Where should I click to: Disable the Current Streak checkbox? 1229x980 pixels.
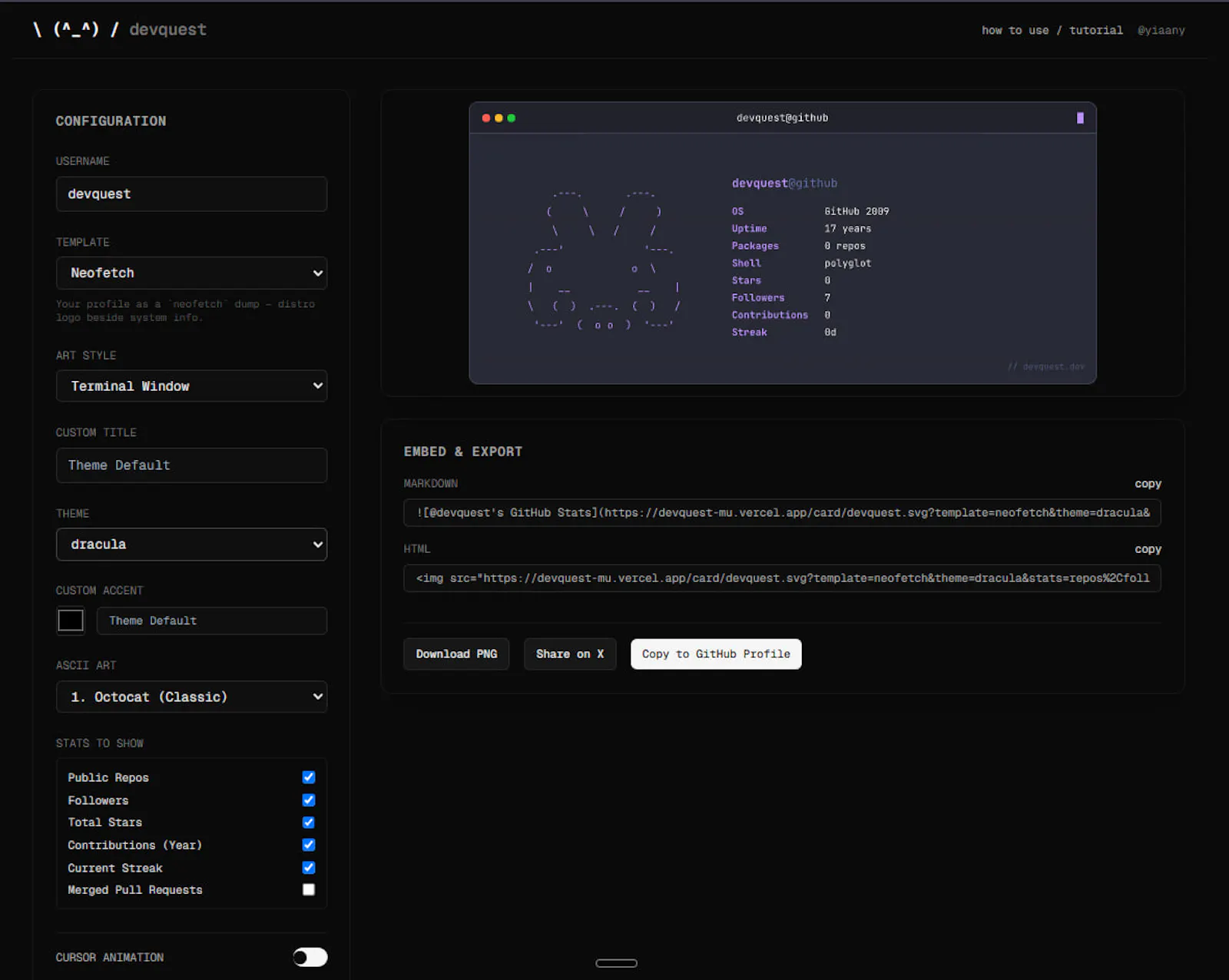click(309, 868)
